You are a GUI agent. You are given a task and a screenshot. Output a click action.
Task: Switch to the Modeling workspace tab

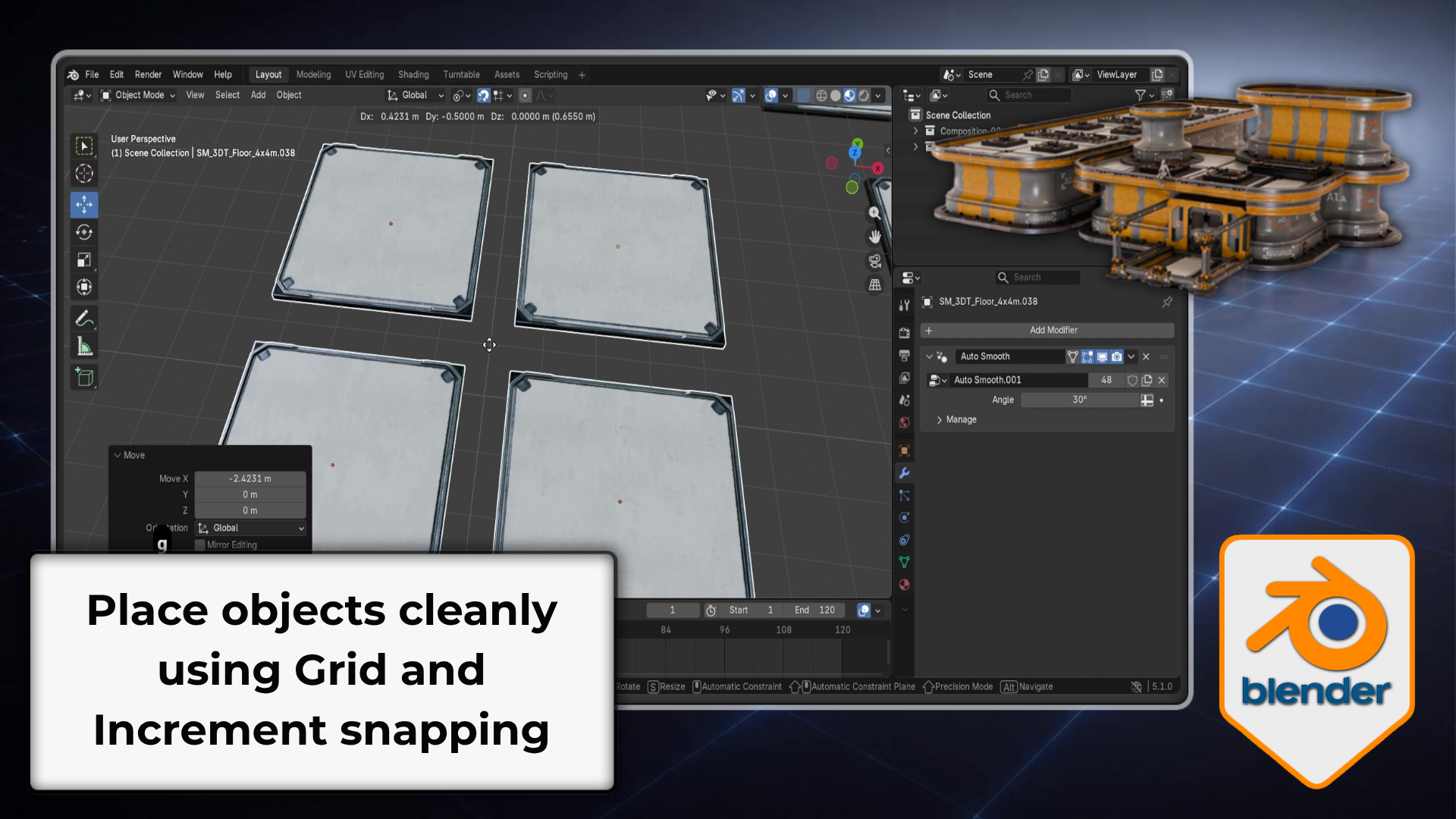313,74
